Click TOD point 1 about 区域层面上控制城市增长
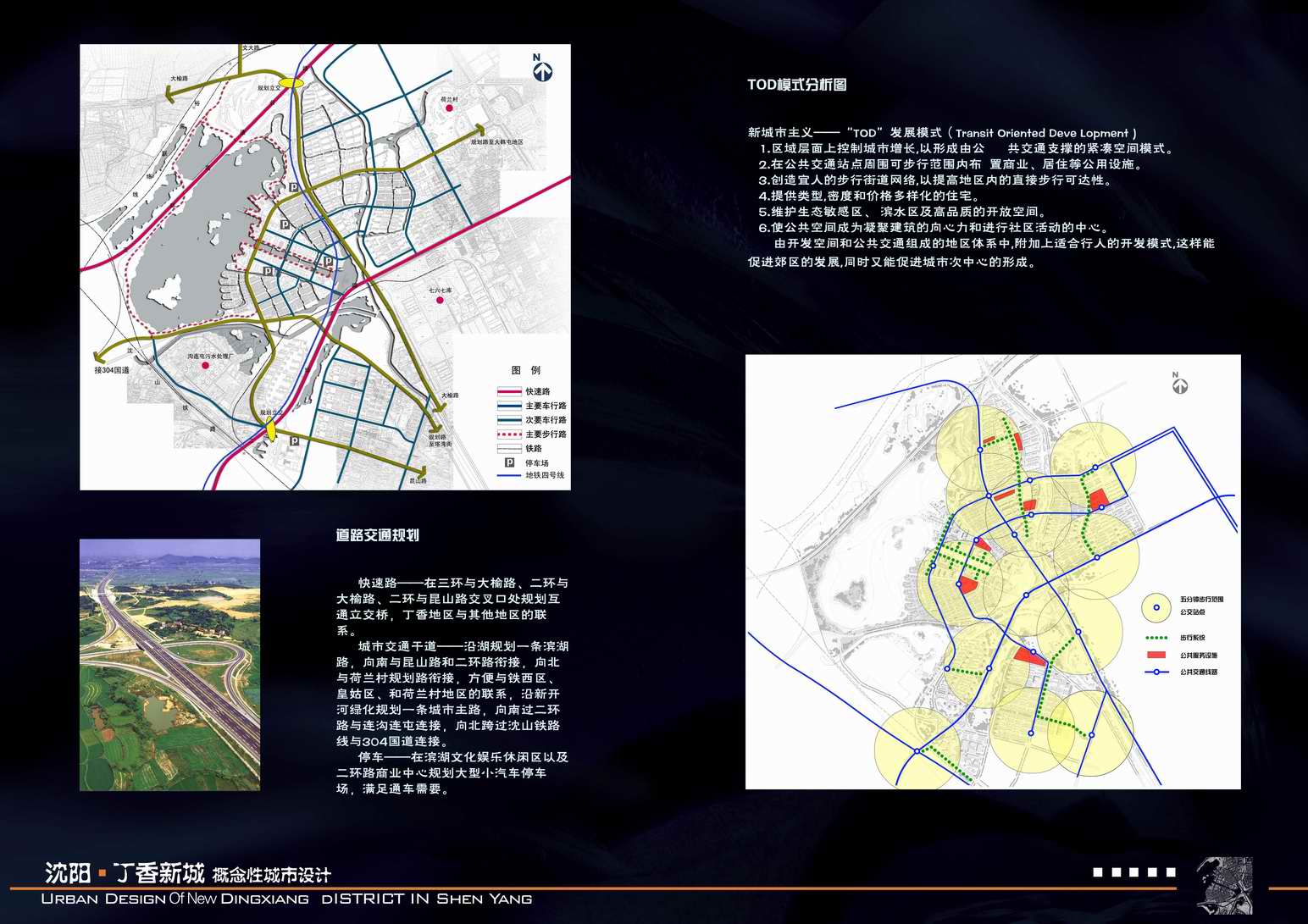Viewport: 1308px width, 924px height. tap(967, 148)
